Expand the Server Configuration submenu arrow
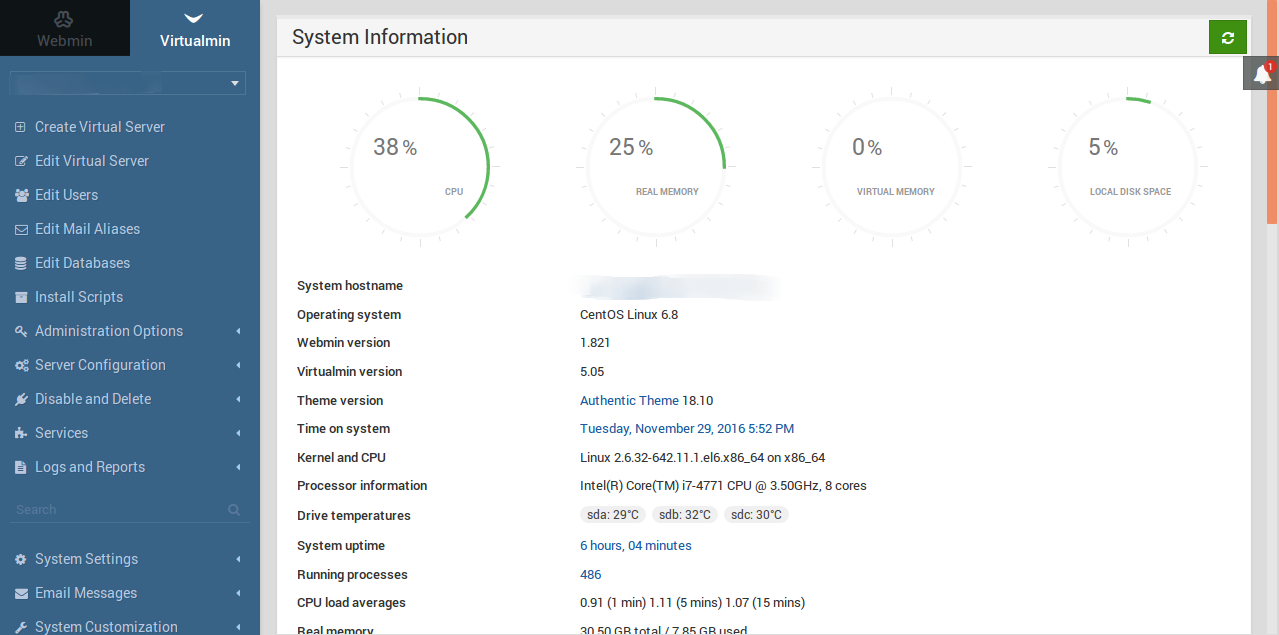Image resolution: width=1279 pixels, height=635 pixels. pyautogui.click(x=238, y=365)
